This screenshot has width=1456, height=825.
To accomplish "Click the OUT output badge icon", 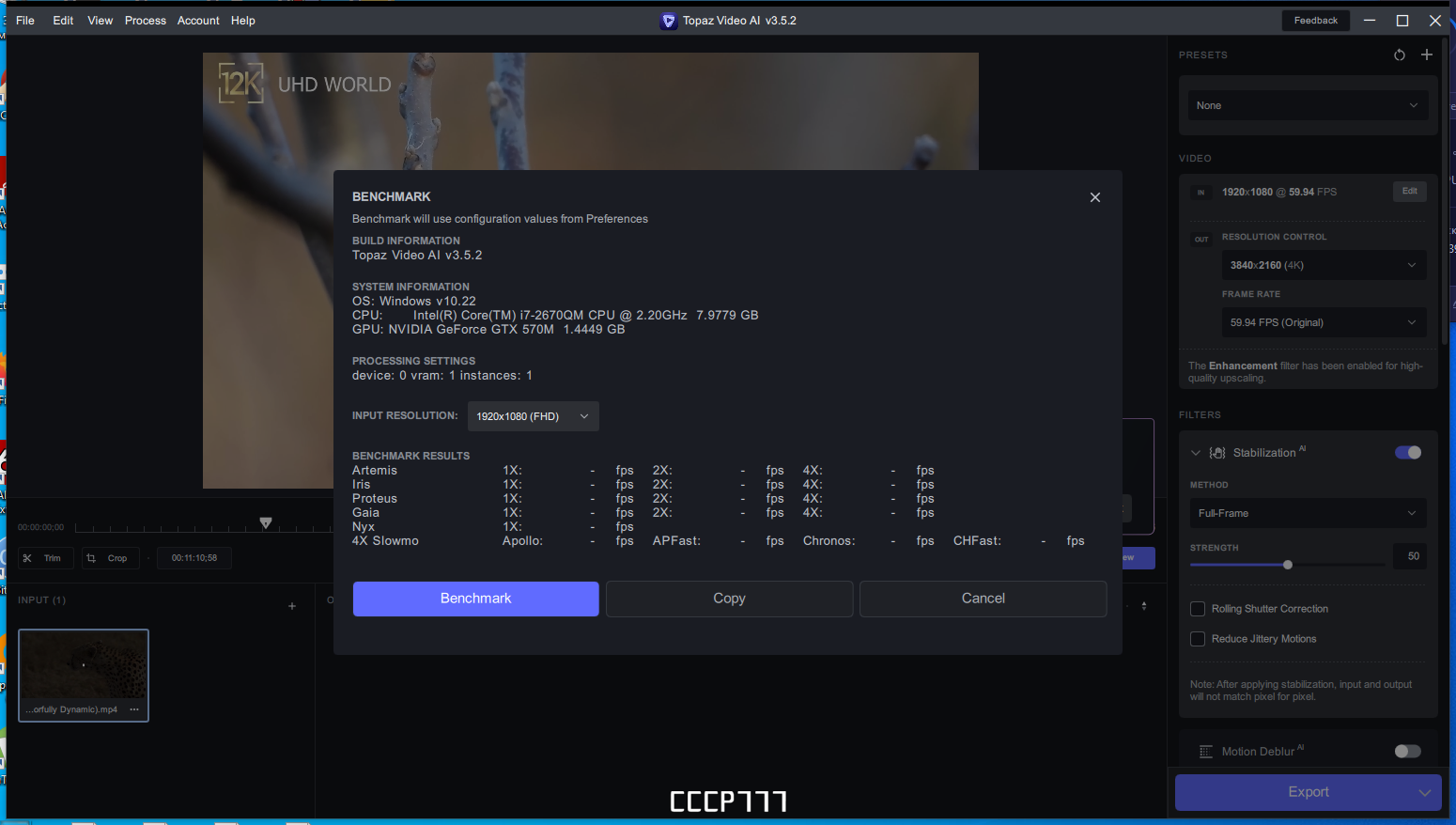I will coord(1201,240).
